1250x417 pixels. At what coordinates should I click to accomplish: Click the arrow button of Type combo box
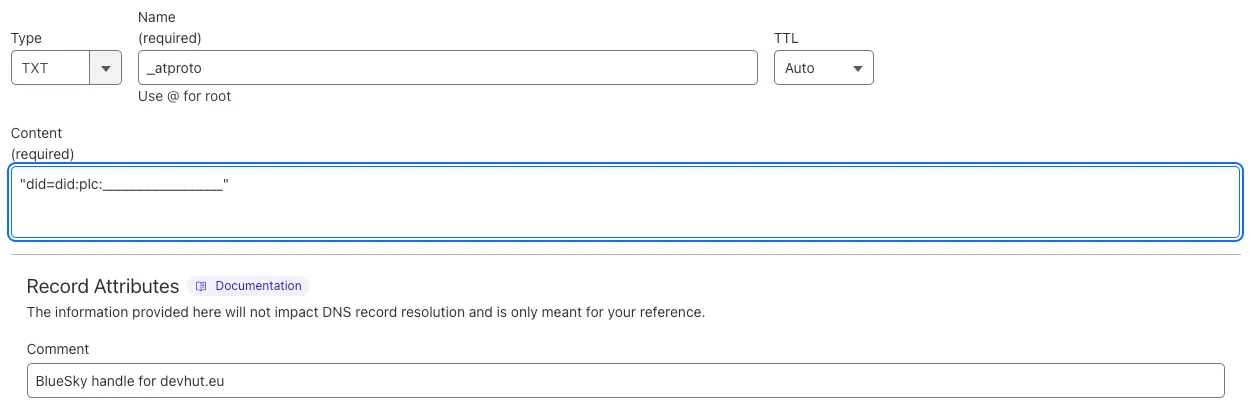point(105,68)
